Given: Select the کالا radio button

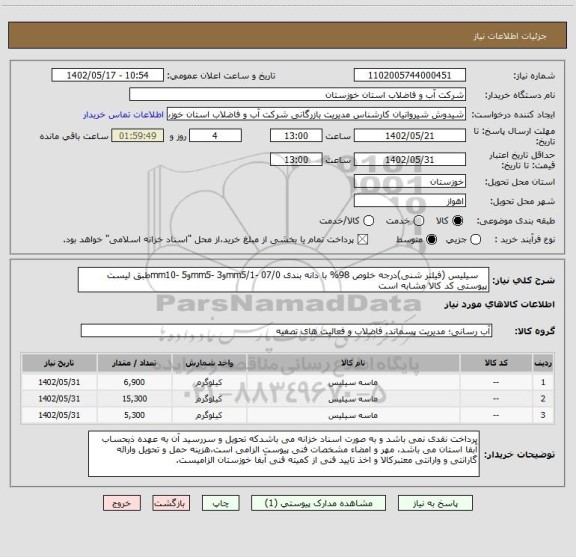Looking at the screenshot, I should (458, 221).
